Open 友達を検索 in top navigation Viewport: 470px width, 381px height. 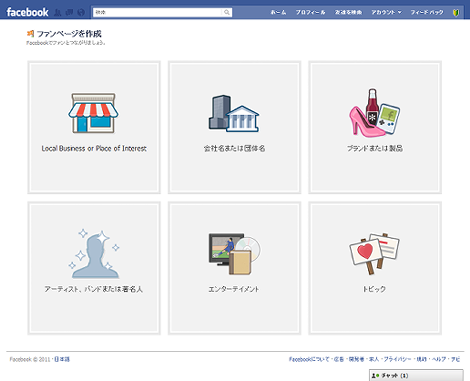coord(348,12)
